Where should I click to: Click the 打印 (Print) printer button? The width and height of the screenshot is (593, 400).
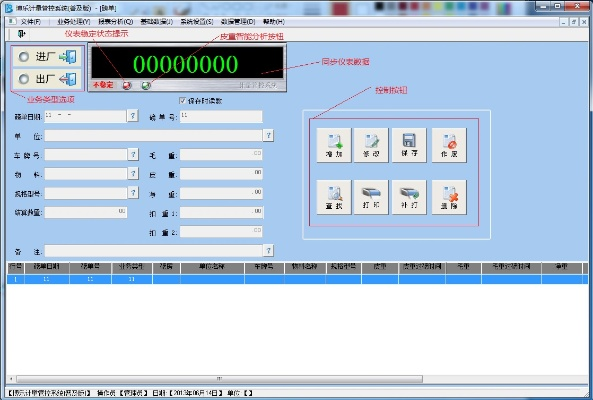371,197
